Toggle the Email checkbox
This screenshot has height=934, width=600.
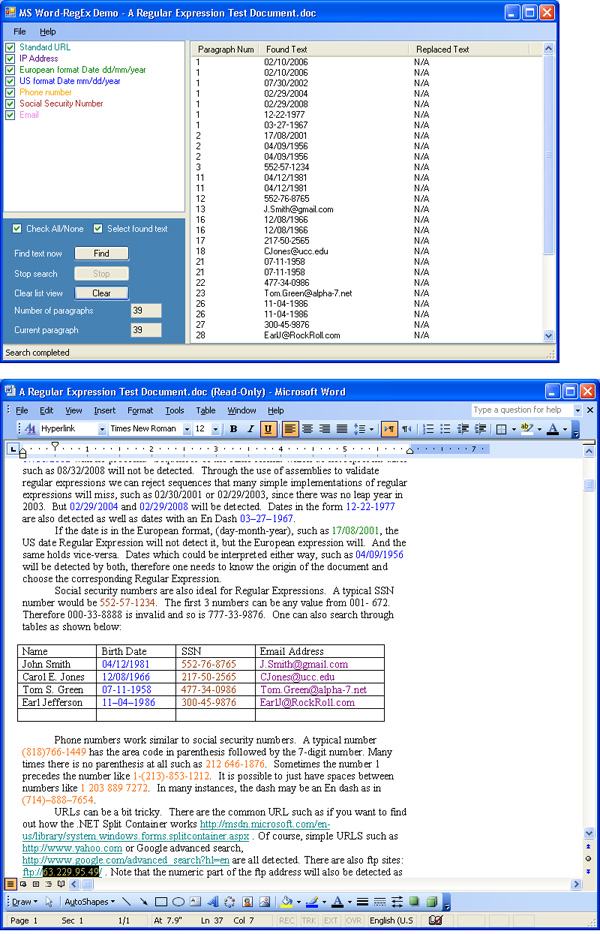coord(10,115)
